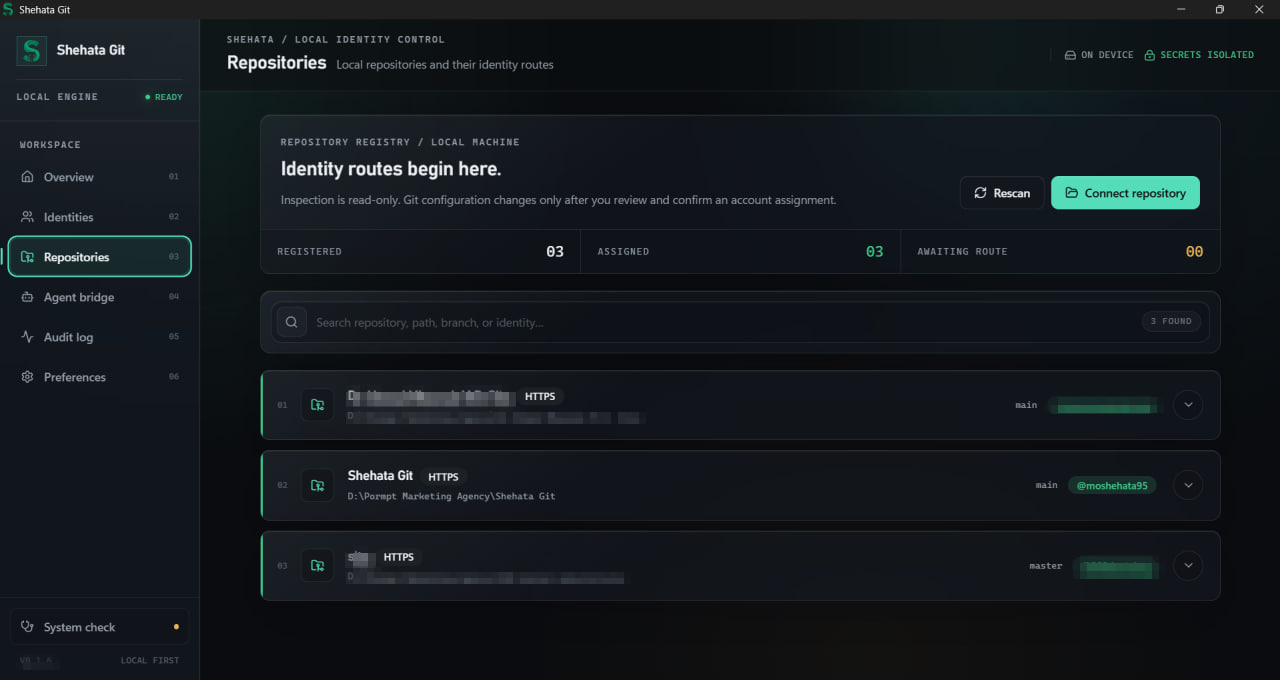Click the Identities people icon

(x=27, y=217)
